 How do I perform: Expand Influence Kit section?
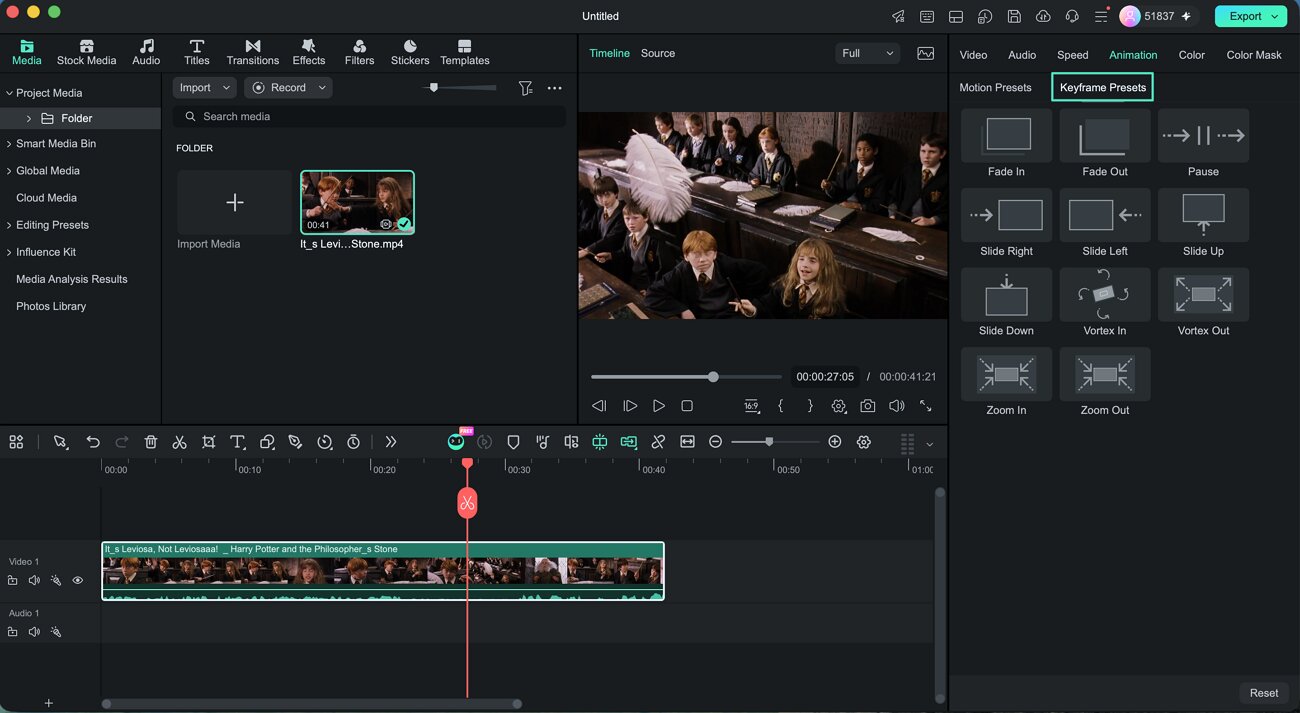[9, 252]
